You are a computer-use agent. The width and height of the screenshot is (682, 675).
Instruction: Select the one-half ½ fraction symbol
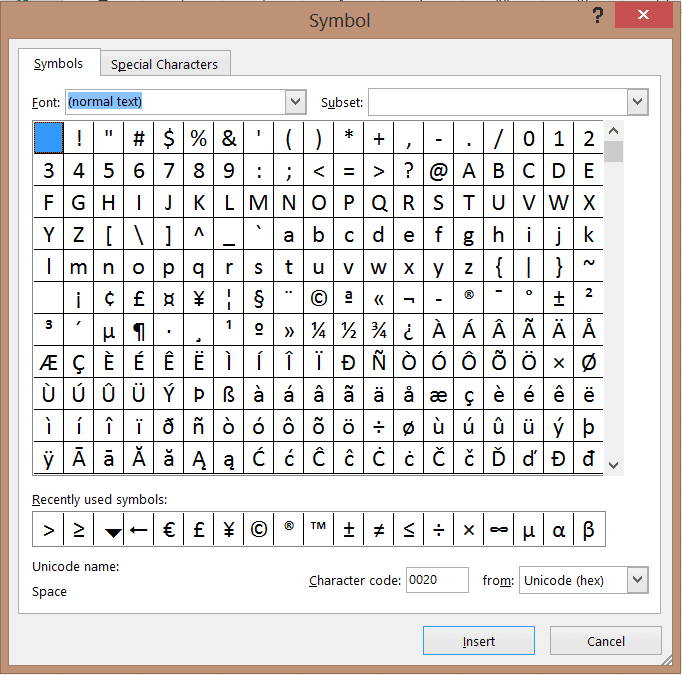349,330
